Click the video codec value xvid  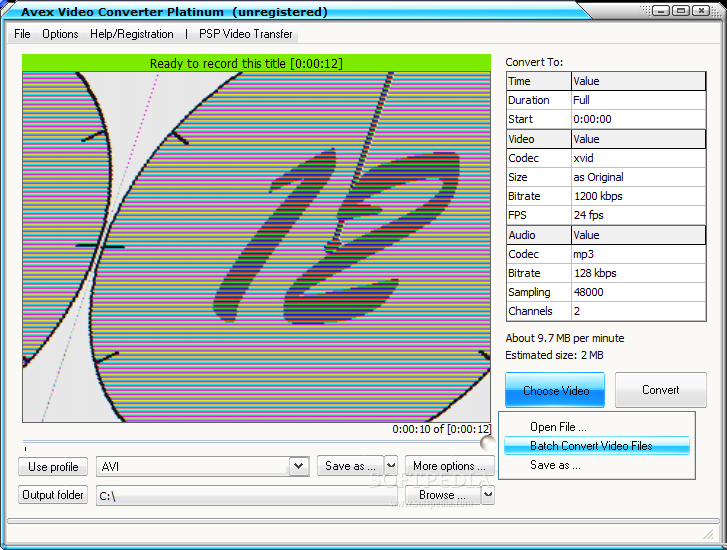point(638,158)
